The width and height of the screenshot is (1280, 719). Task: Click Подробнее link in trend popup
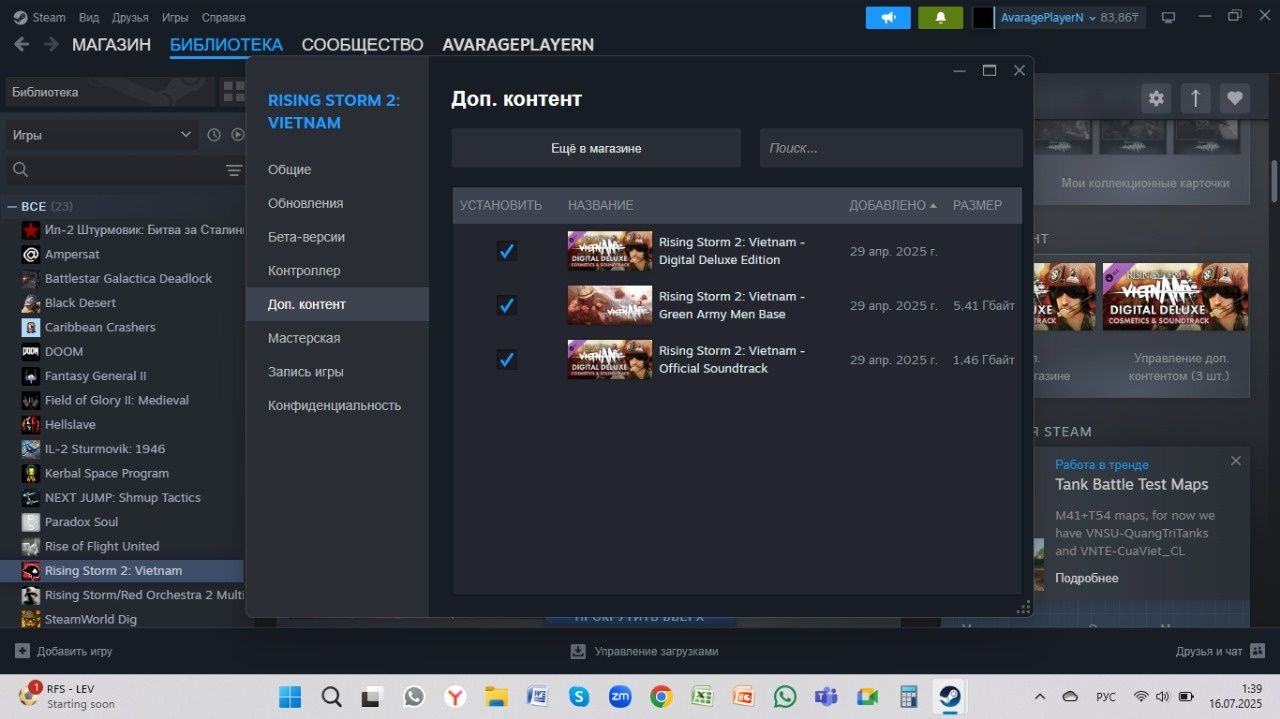coord(1086,578)
